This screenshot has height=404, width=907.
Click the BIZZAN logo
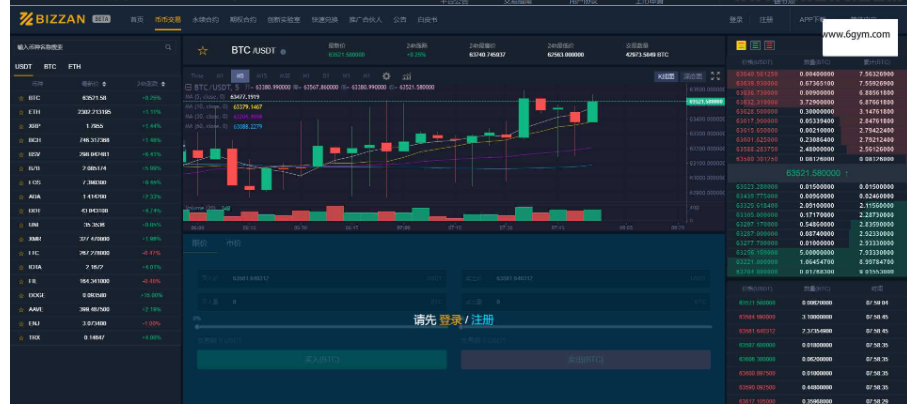pos(52,19)
